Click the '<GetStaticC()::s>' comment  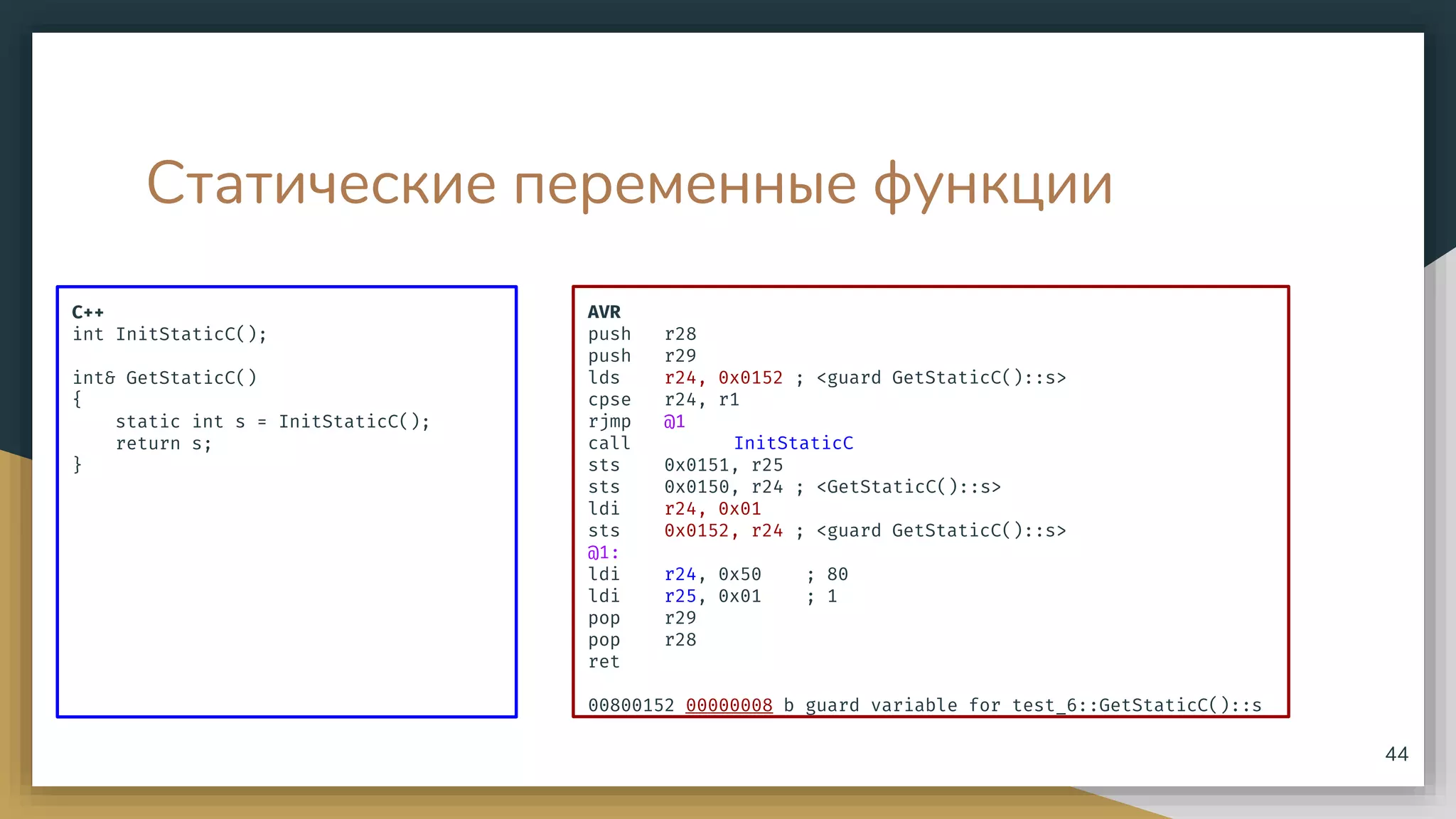(x=909, y=487)
